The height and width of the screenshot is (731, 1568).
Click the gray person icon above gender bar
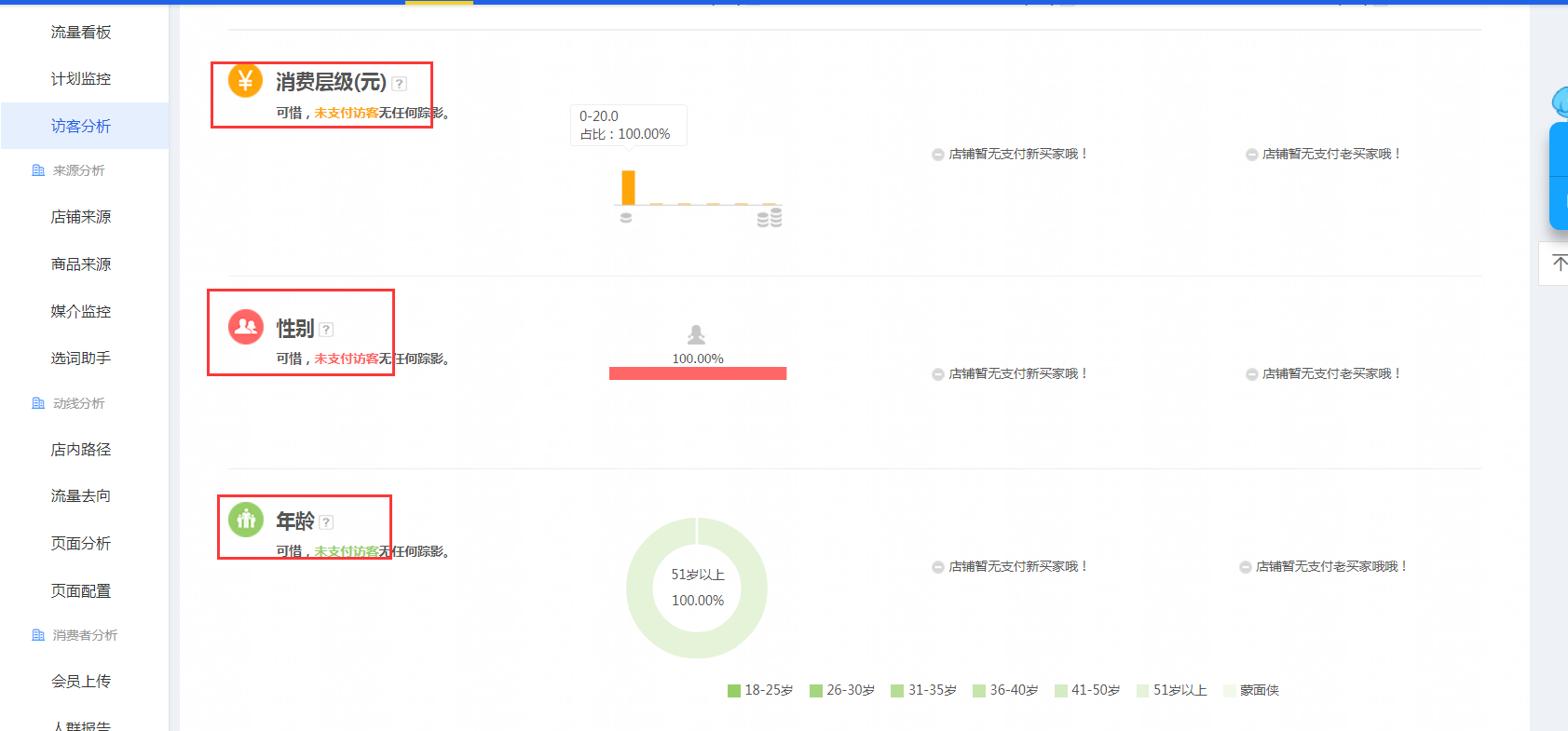(x=696, y=334)
